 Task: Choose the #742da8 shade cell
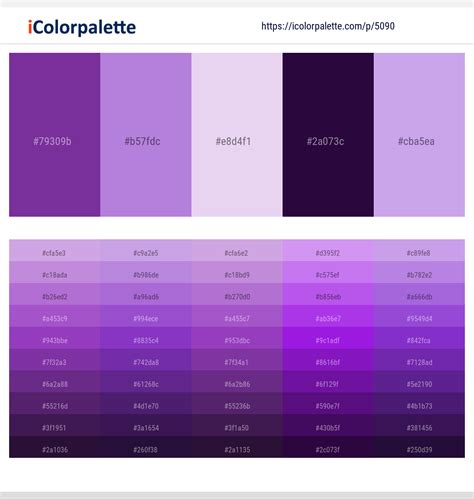[x=146, y=360]
